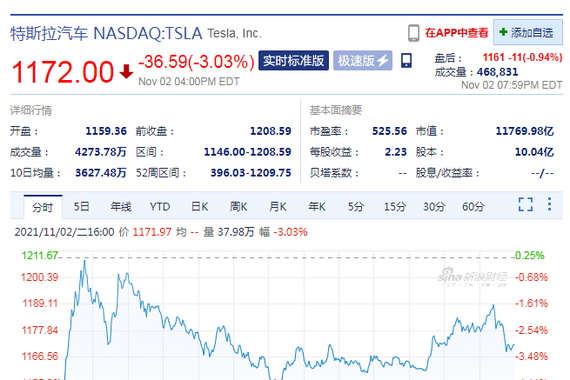This screenshot has width=570, height=380.
Task: Click the red down arrow beside 1172.00
Action: coord(126,71)
